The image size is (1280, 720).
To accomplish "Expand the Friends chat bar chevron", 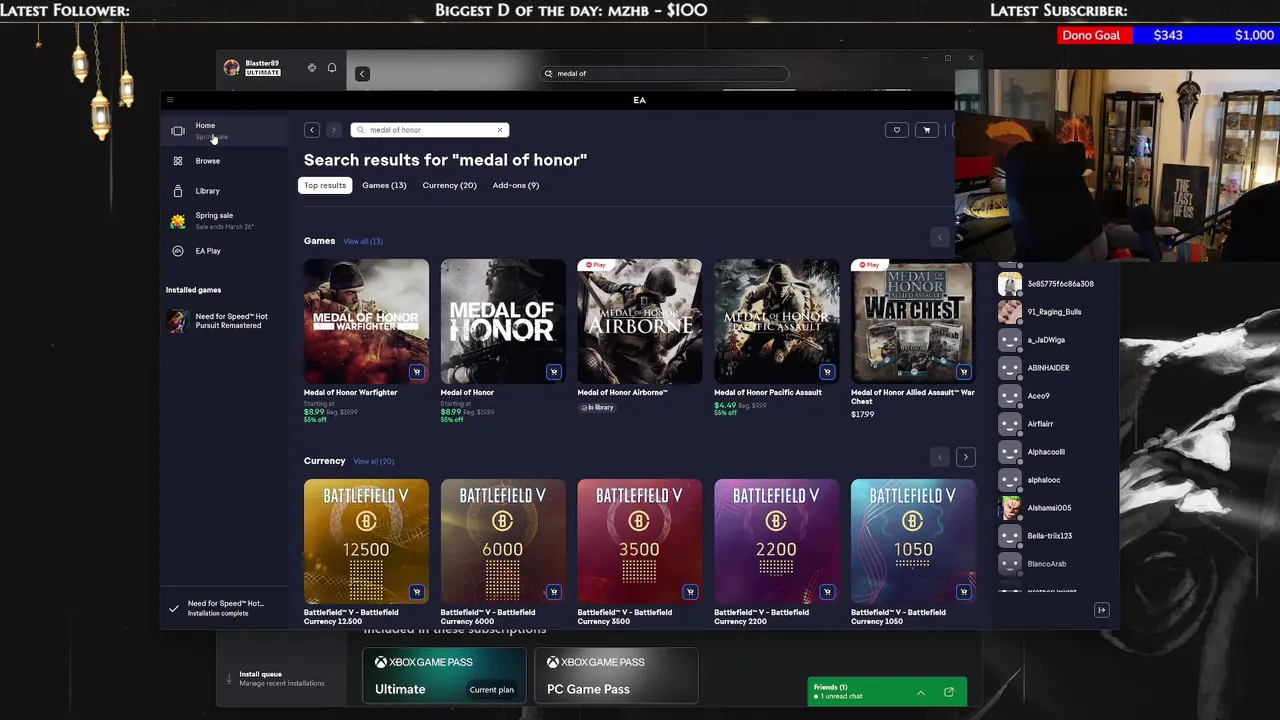I will (921, 692).
